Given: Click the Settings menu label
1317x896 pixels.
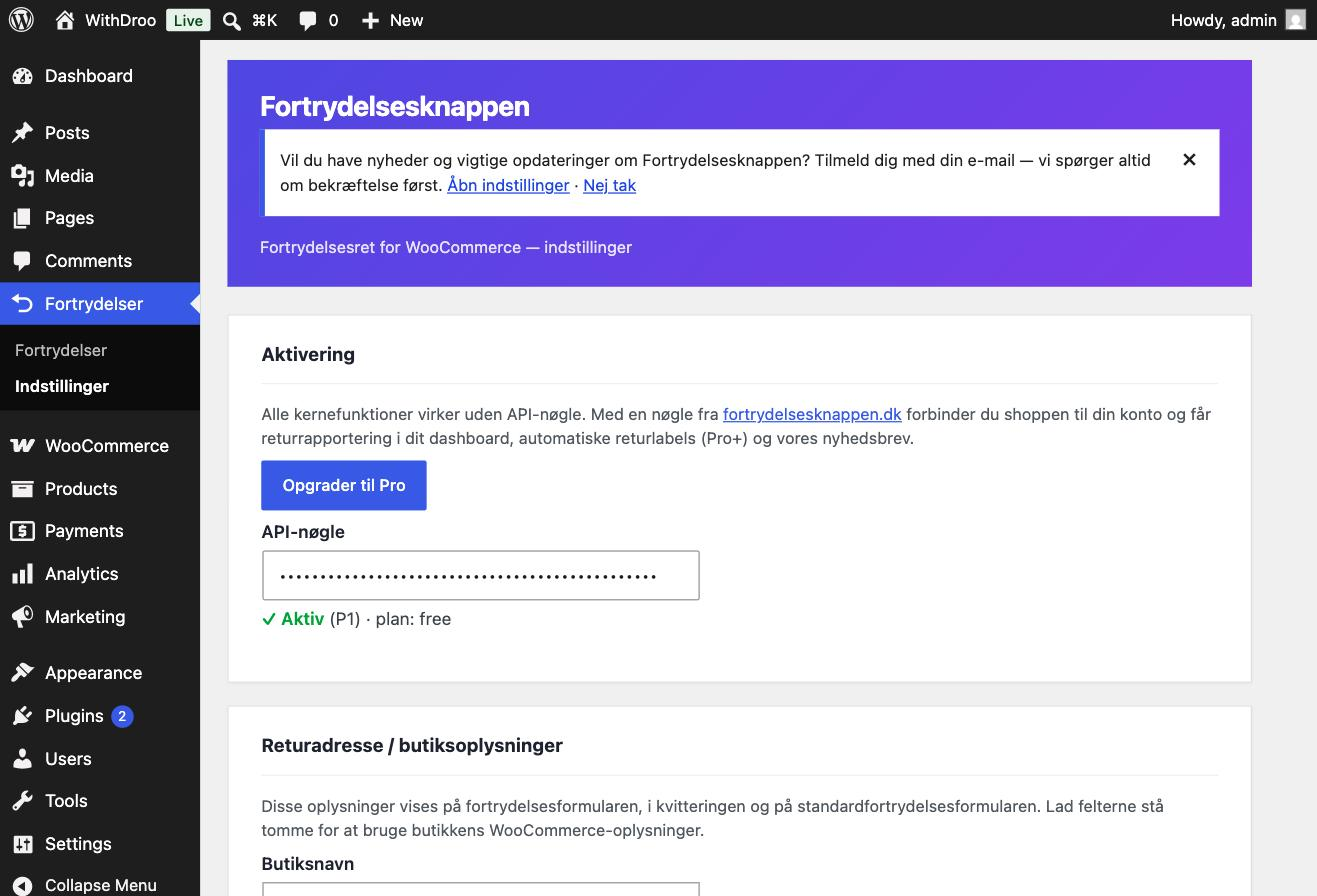Looking at the screenshot, I should pyautogui.click(x=78, y=844).
